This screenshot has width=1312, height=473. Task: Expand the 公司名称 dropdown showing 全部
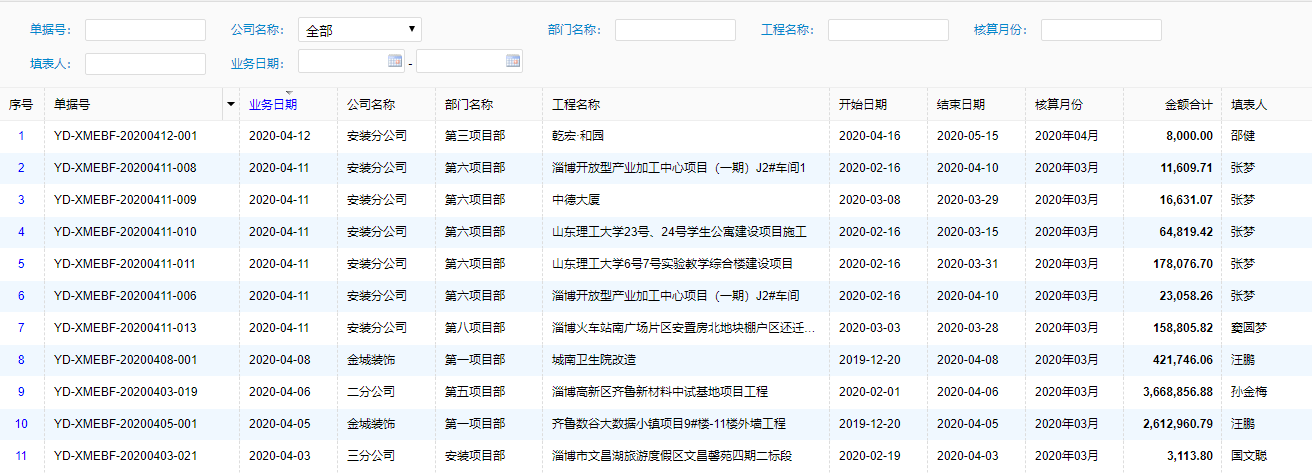pyautogui.click(x=360, y=30)
